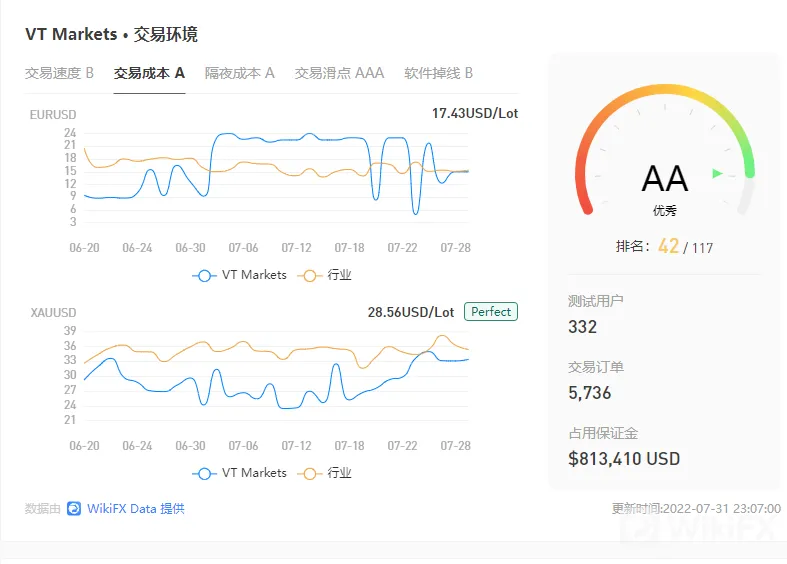787x564 pixels.
Task: Open the 交易滑点 AAA tab
Action: tap(339, 73)
